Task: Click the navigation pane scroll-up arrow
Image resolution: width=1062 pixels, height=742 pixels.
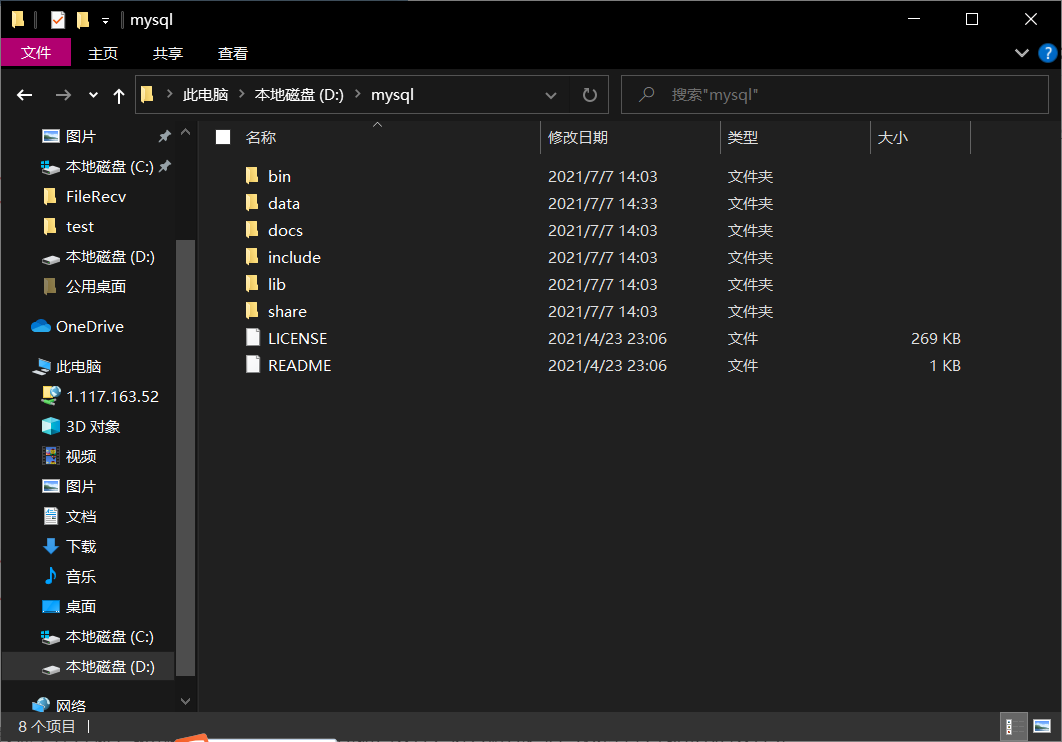Action: click(x=186, y=133)
